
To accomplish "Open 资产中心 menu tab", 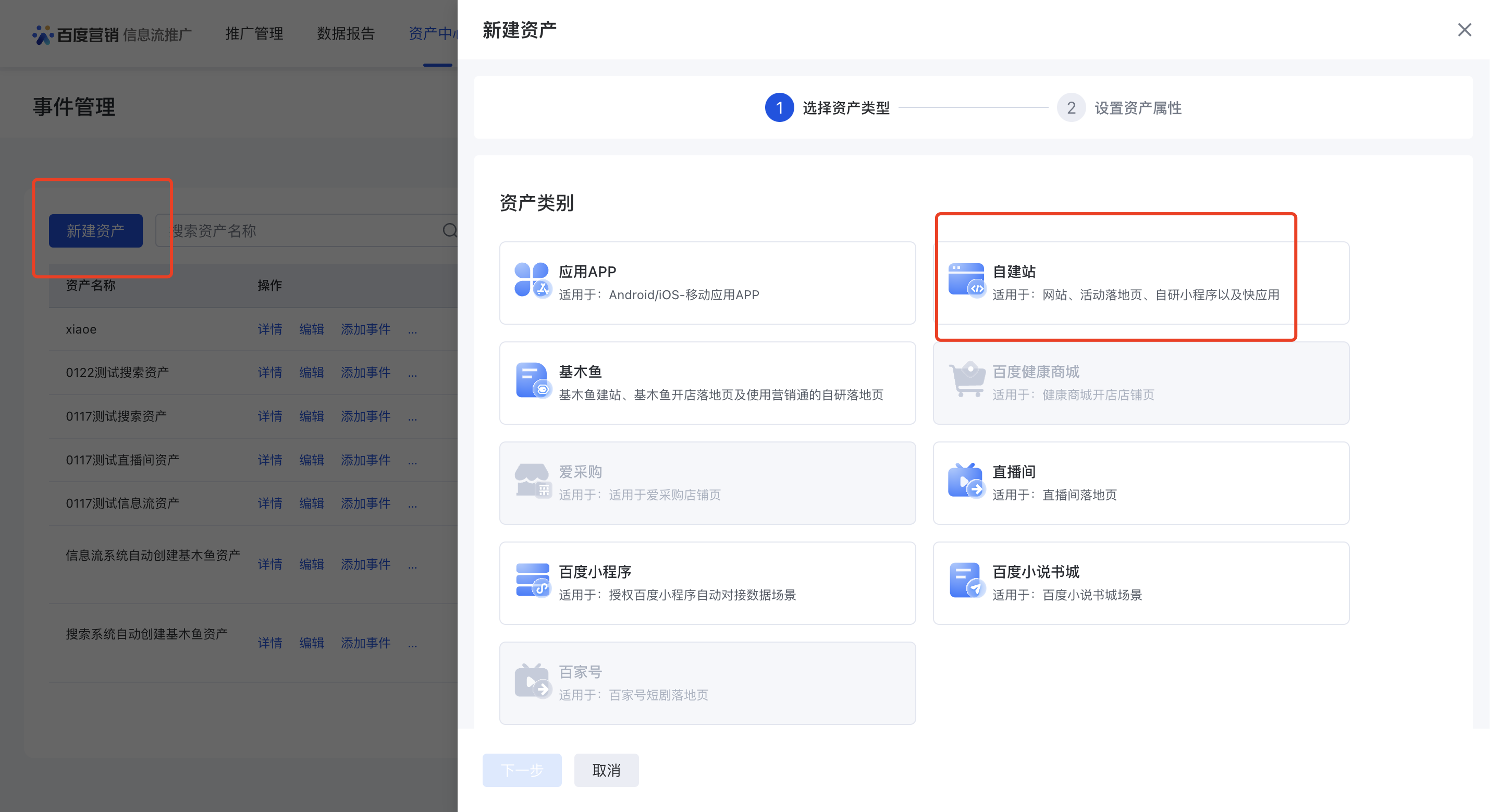I will [433, 34].
